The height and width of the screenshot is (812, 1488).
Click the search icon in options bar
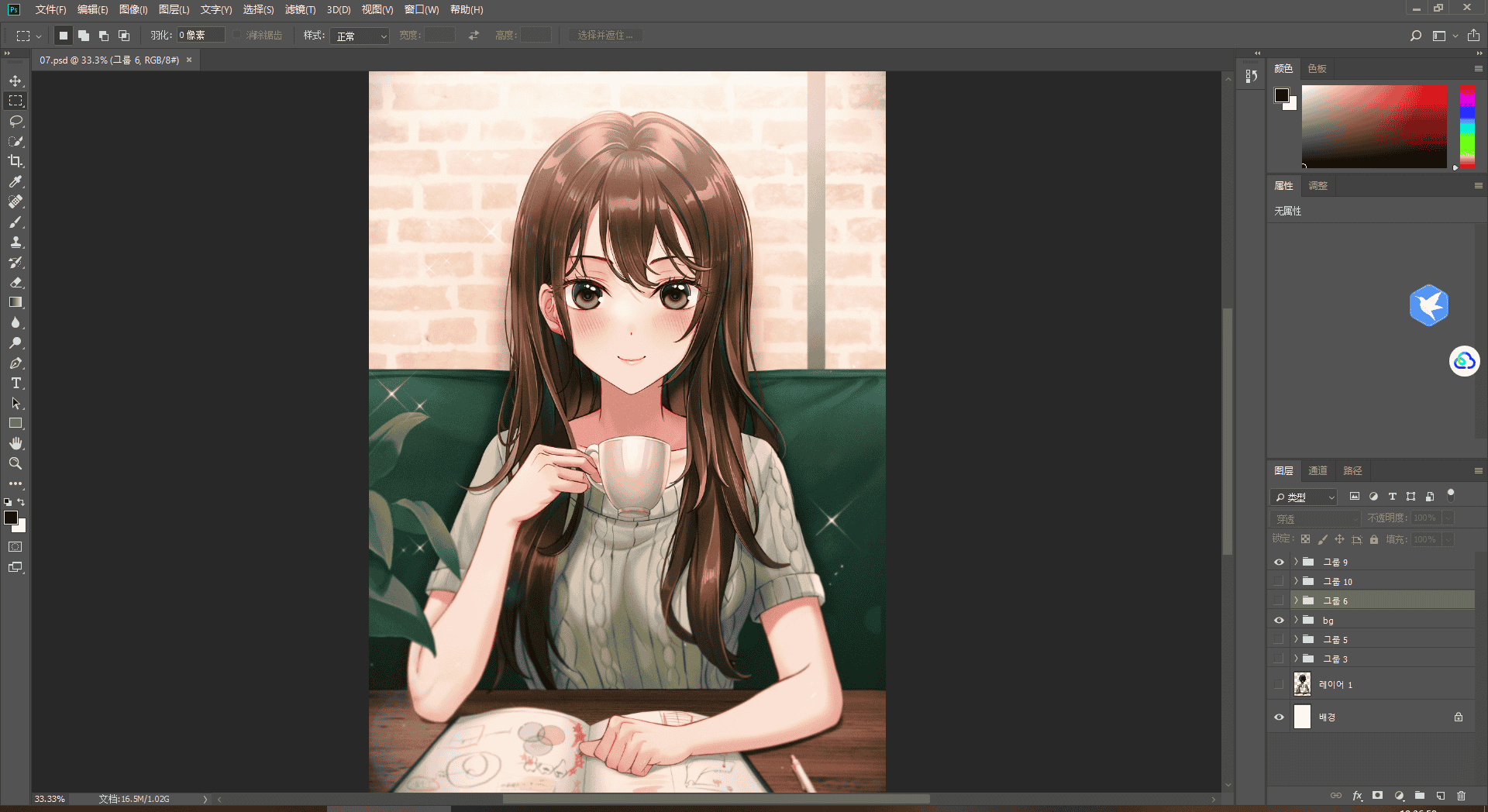point(1415,36)
